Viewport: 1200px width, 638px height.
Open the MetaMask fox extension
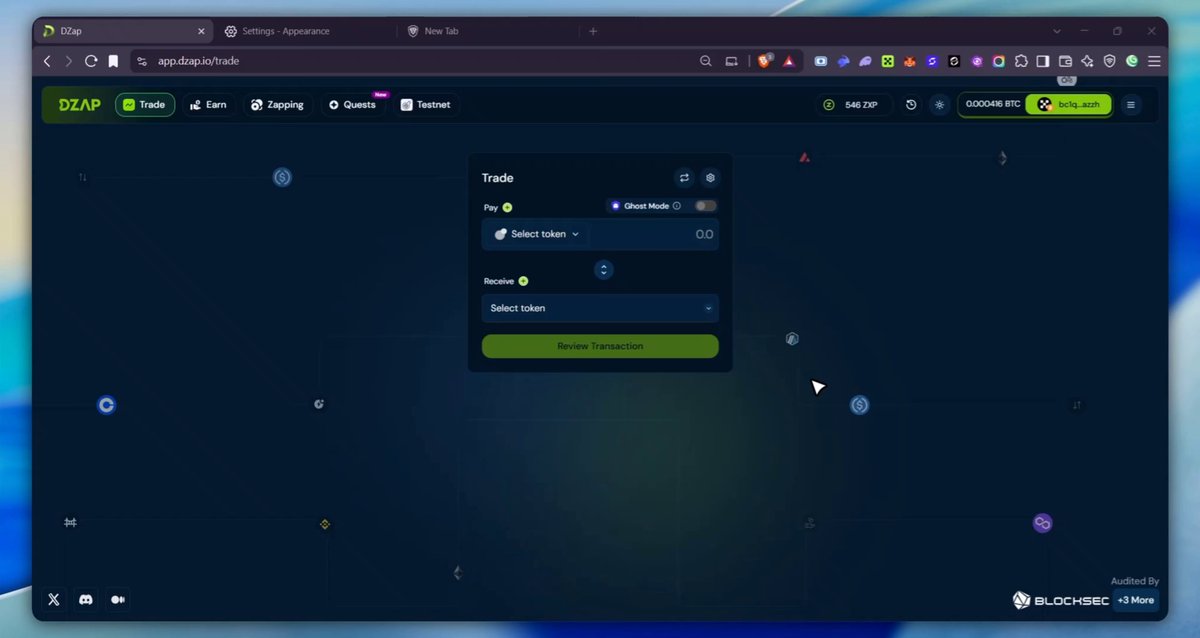[x=910, y=61]
